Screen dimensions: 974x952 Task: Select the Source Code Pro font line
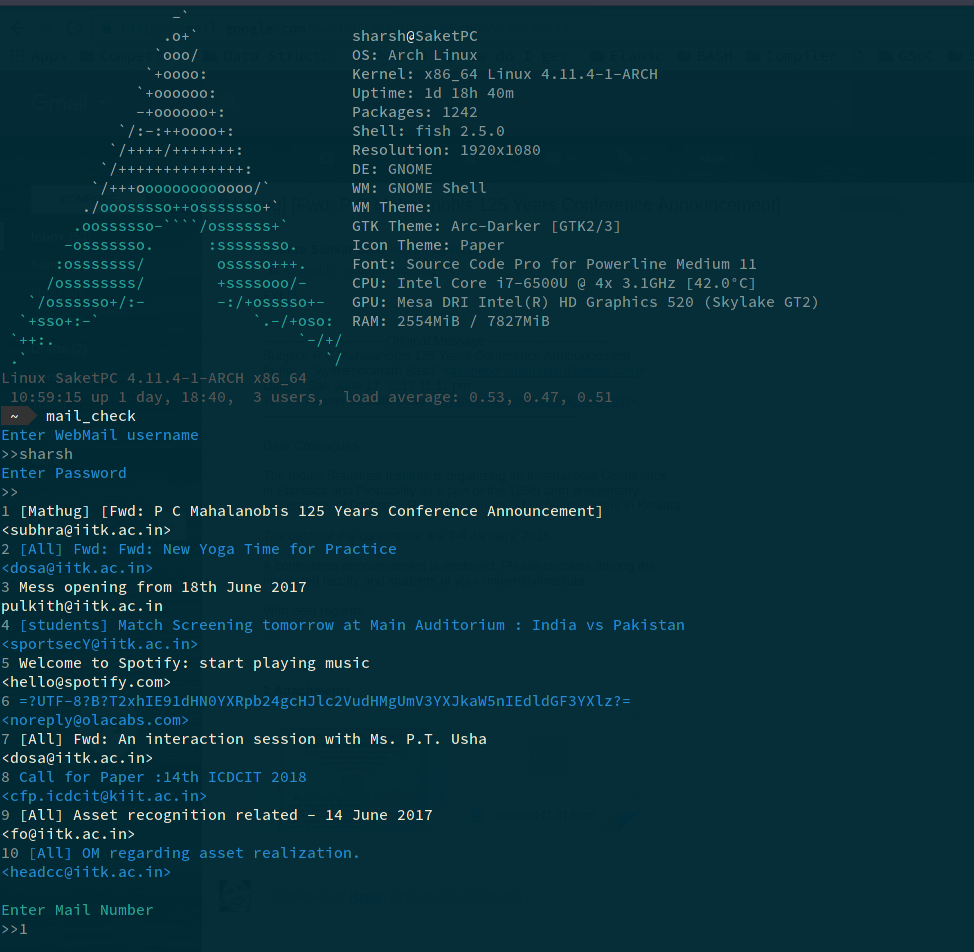[x=554, y=264]
